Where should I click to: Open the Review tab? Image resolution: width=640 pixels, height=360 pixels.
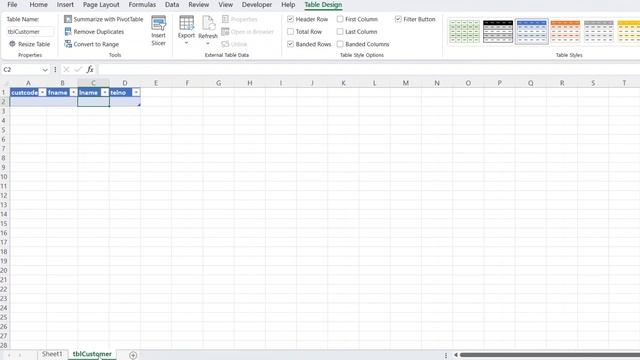point(199,4)
